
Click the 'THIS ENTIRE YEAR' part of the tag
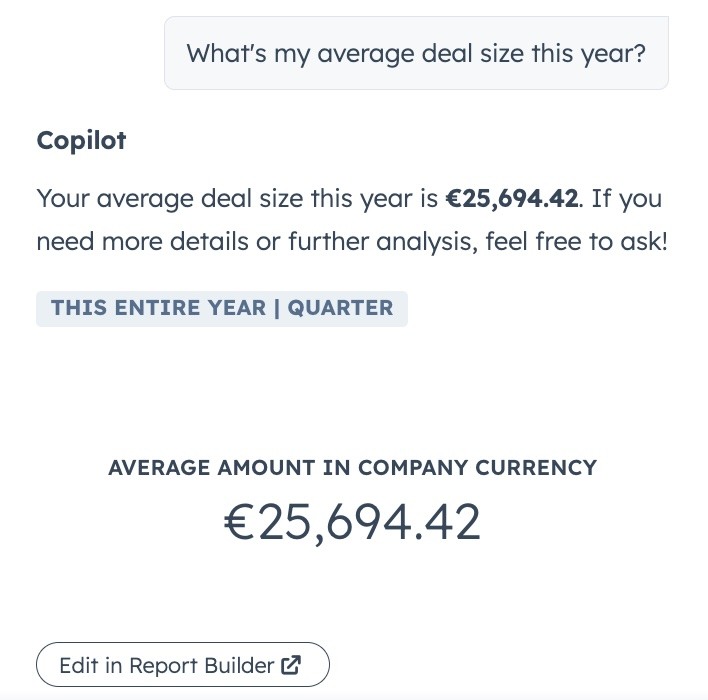158,308
